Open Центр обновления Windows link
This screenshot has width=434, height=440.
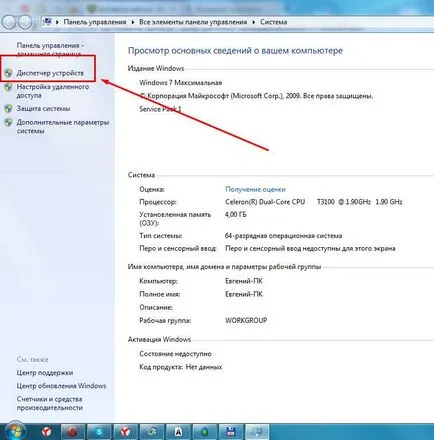[61, 386]
